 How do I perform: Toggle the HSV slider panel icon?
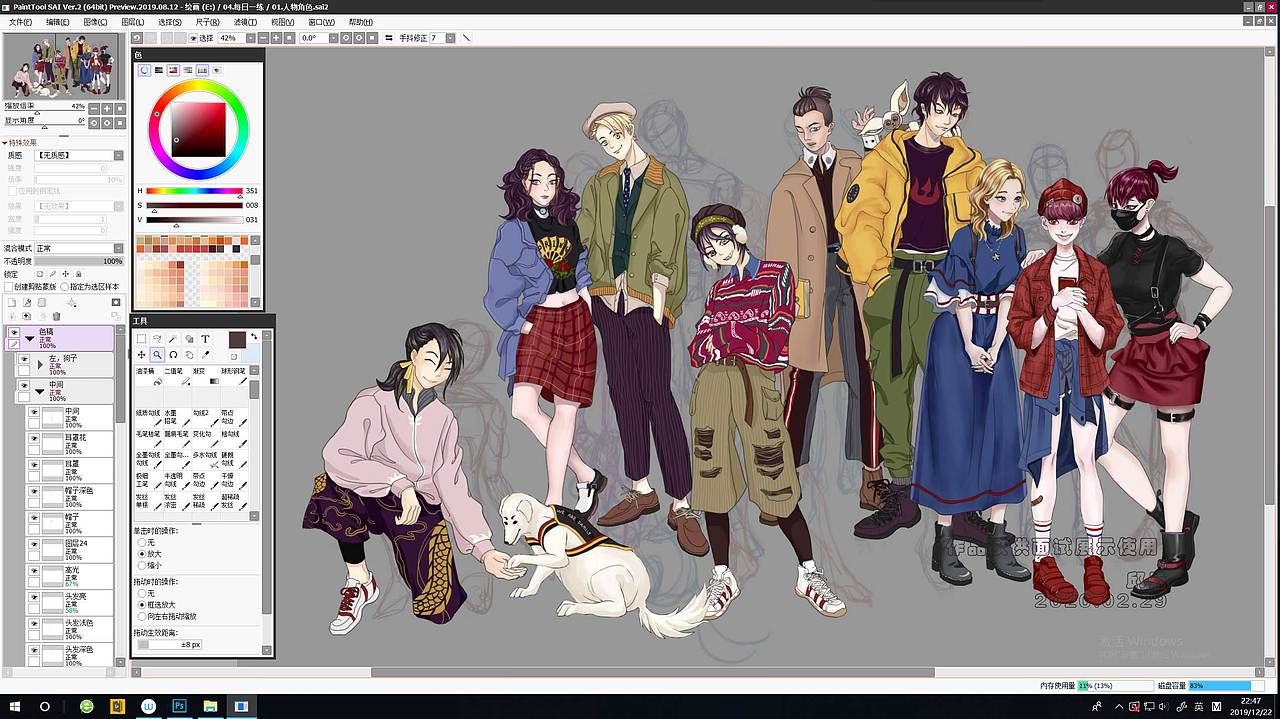coord(173,70)
